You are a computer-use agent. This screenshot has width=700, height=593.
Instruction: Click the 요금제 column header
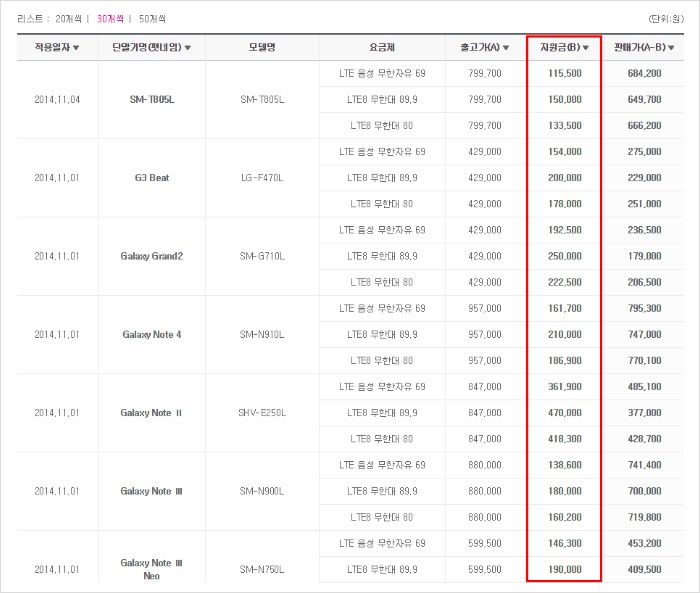[x=382, y=47]
